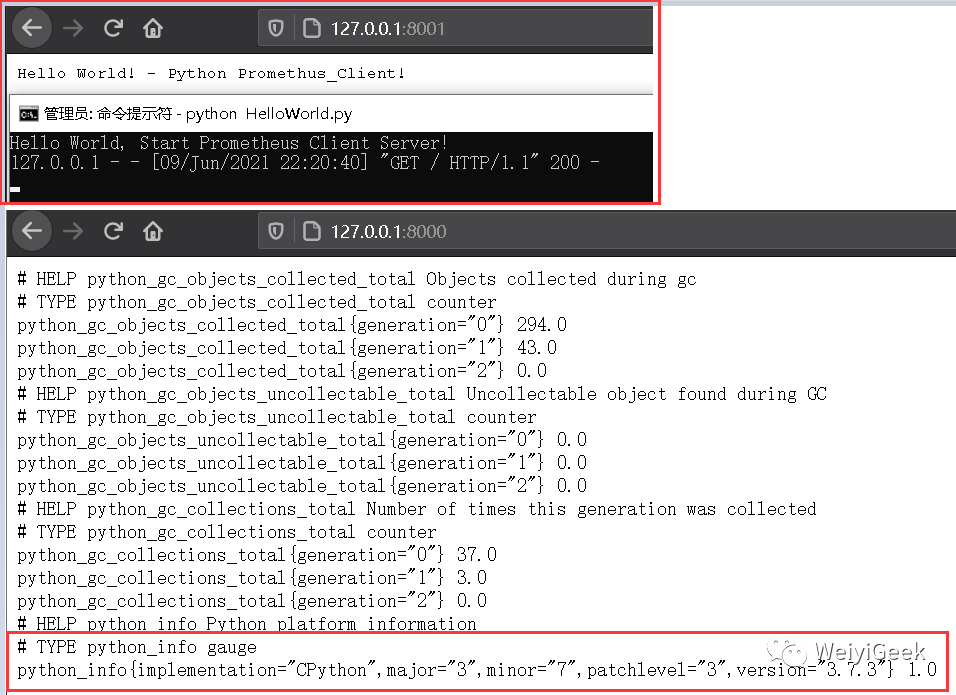Viewport: 956px width, 695px height.
Task: Click TYPE python_gc_collections_total counter line
Action: pyautogui.click(x=227, y=533)
